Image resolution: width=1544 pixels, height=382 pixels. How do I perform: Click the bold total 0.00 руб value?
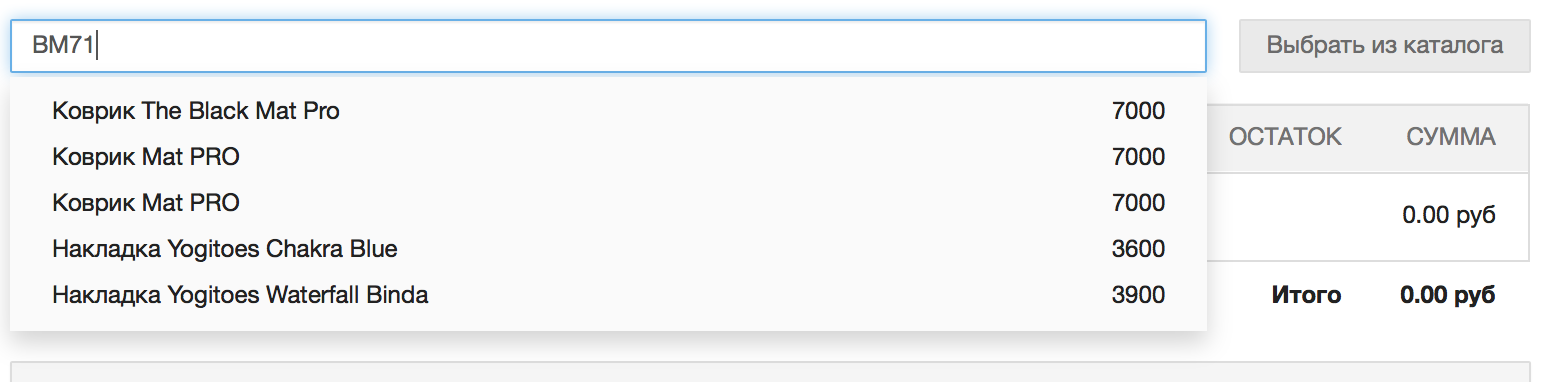(1448, 295)
